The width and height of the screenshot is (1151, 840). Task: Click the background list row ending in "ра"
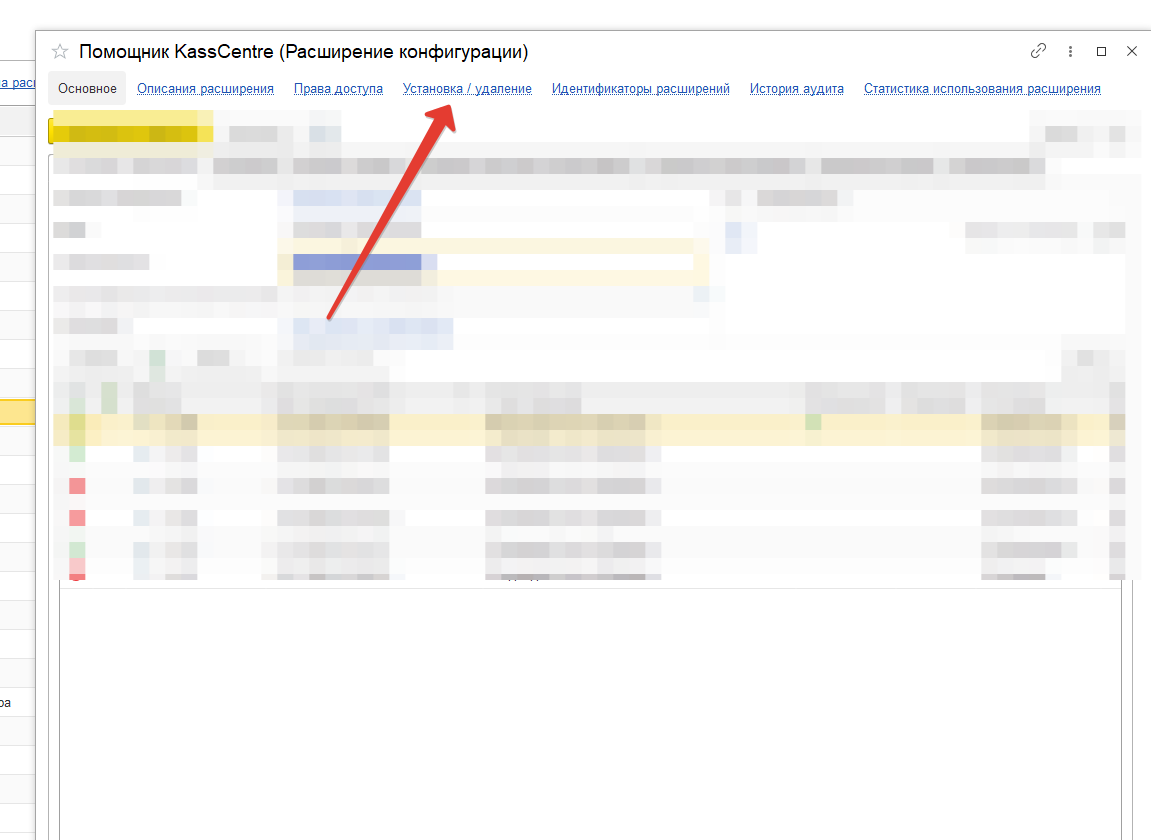[17, 703]
